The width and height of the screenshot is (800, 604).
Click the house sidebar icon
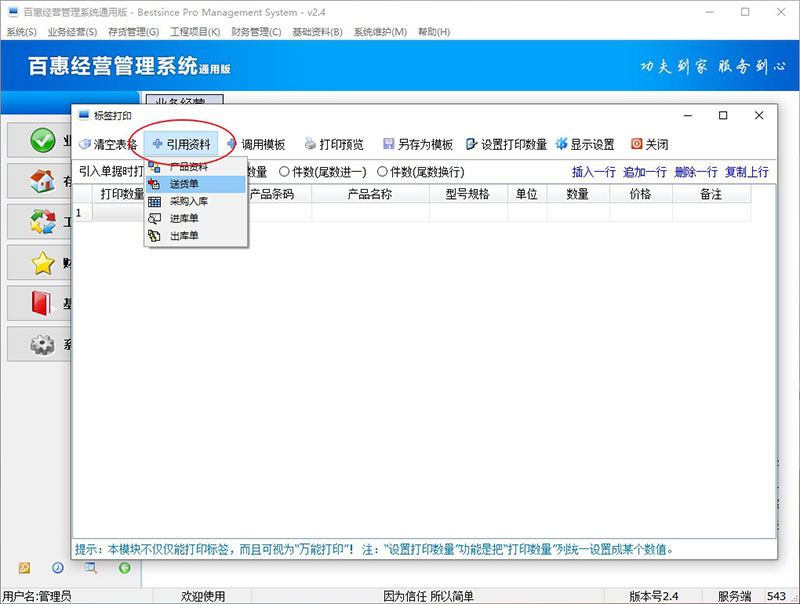coord(42,181)
